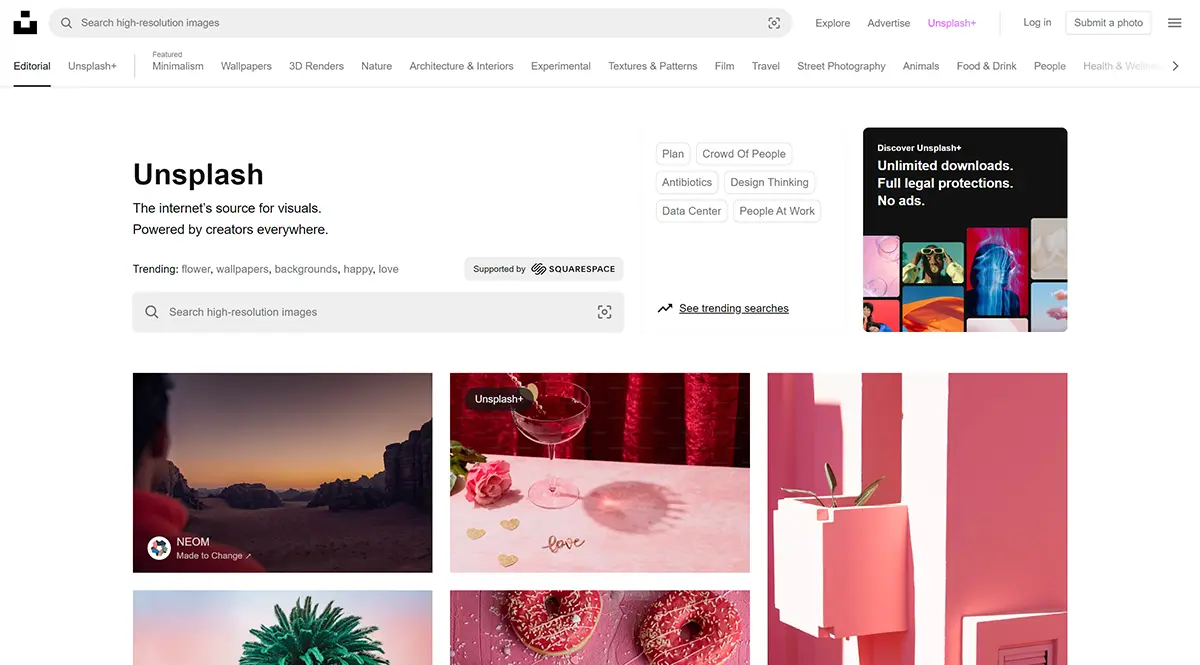The height and width of the screenshot is (665, 1200).
Task: Click trending term wallpapers
Action: (x=242, y=269)
